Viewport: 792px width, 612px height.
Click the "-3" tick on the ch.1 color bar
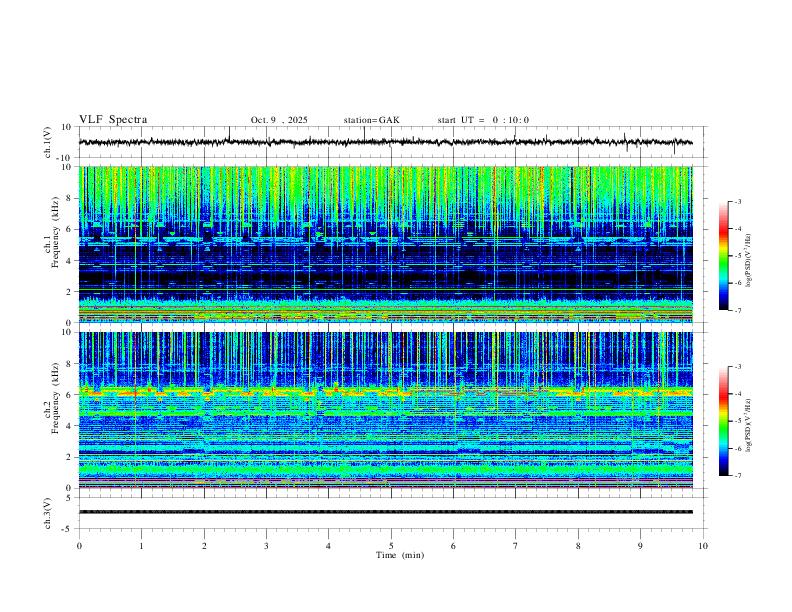738,202
